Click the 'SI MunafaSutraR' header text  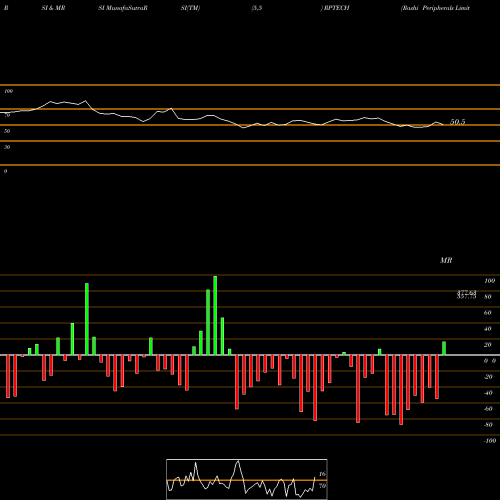coord(123,8)
